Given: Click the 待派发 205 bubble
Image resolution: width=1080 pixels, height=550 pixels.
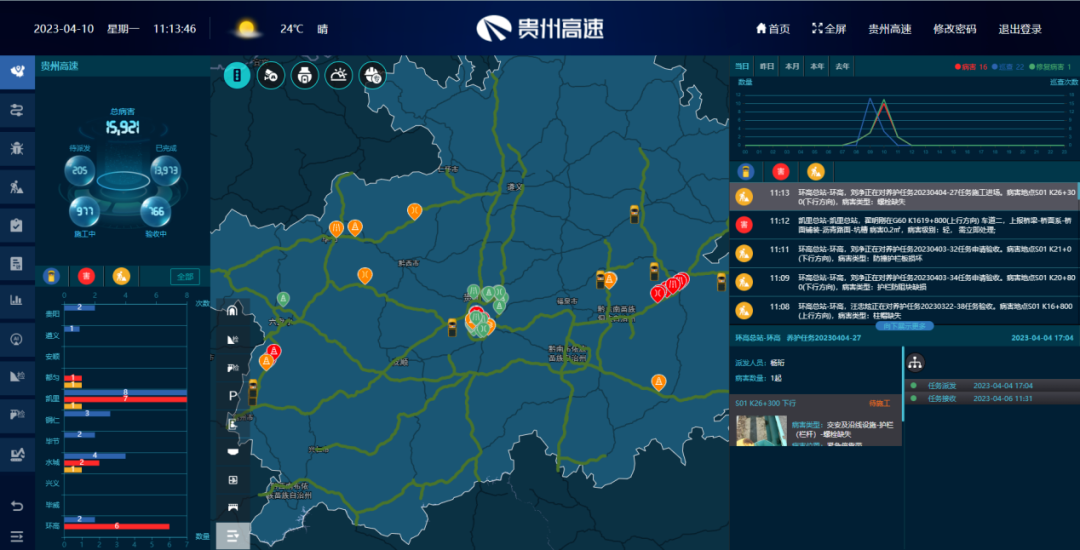Looking at the screenshot, I should tap(79, 171).
